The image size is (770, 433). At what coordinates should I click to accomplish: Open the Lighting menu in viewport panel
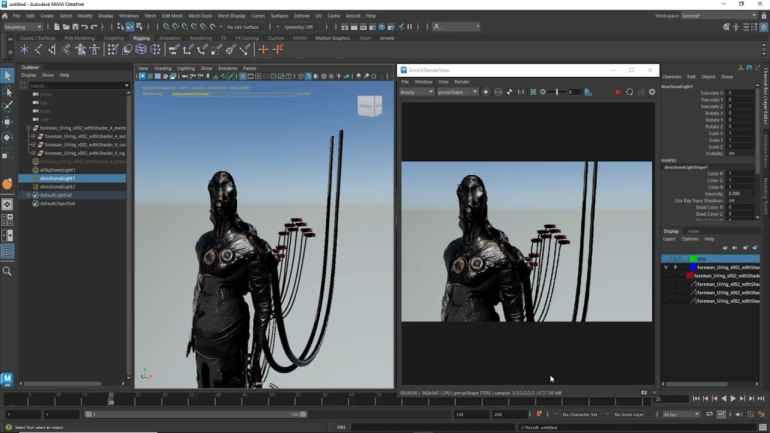tap(186, 69)
